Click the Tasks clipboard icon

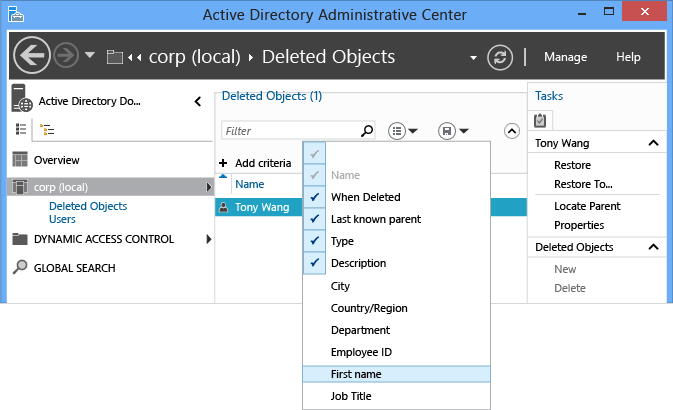click(x=540, y=120)
